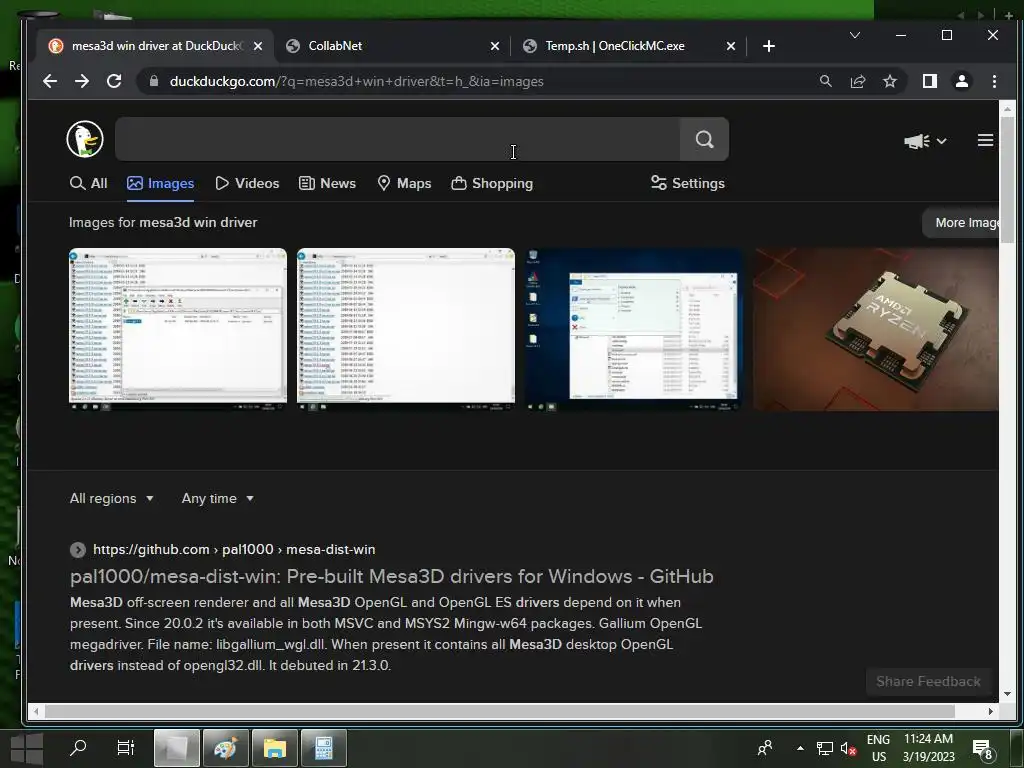
Task: Open pal1000/mesa-dist-win GitHub result title
Action: pos(392,577)
